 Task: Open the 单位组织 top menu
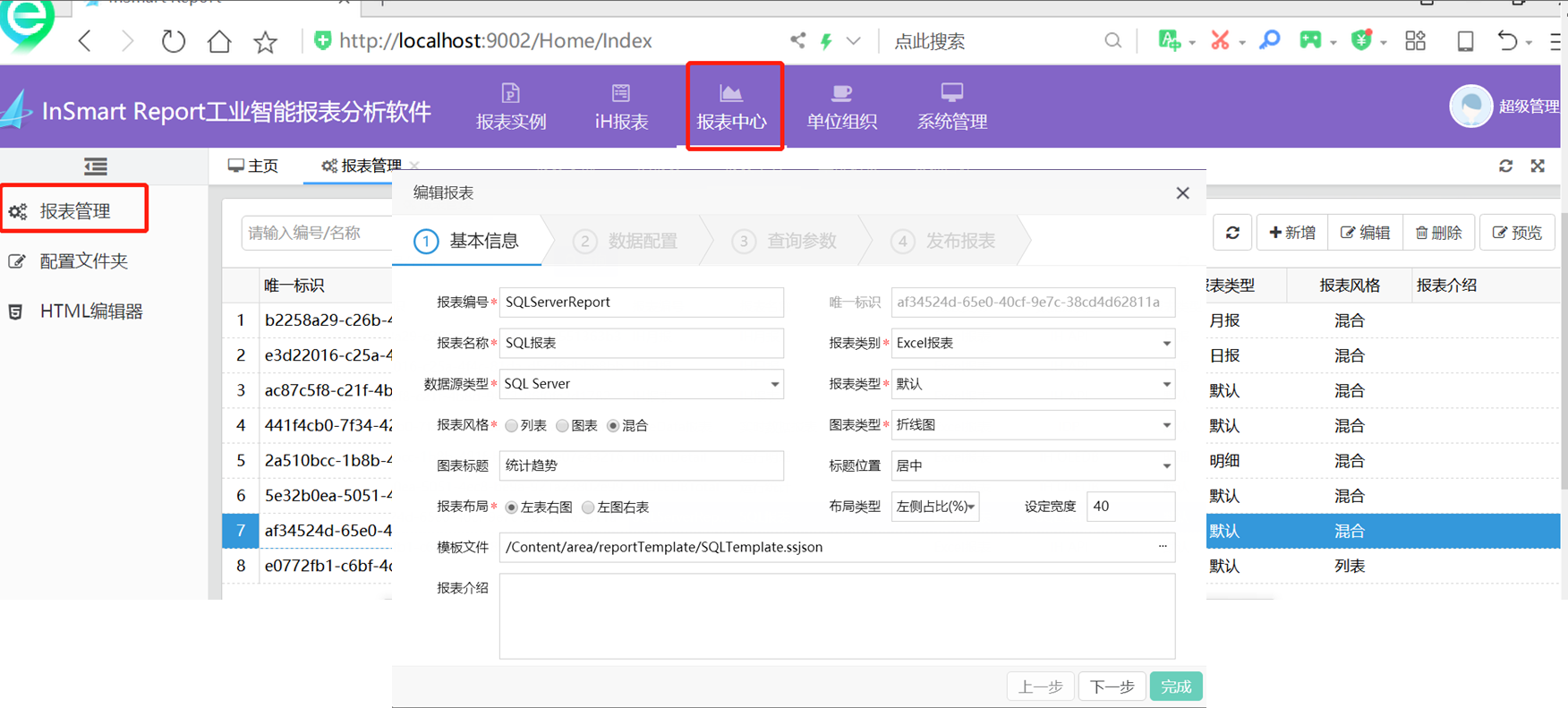pyautogui.click(x=841, y=107)
